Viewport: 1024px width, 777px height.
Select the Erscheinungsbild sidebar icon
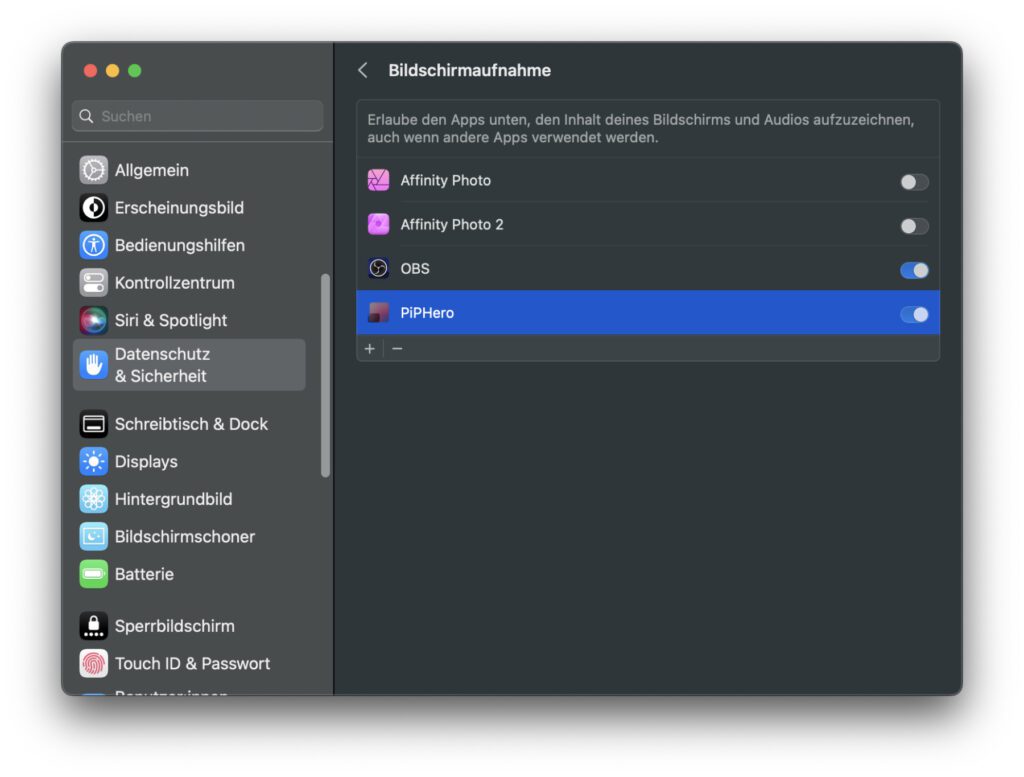(93, 208)
